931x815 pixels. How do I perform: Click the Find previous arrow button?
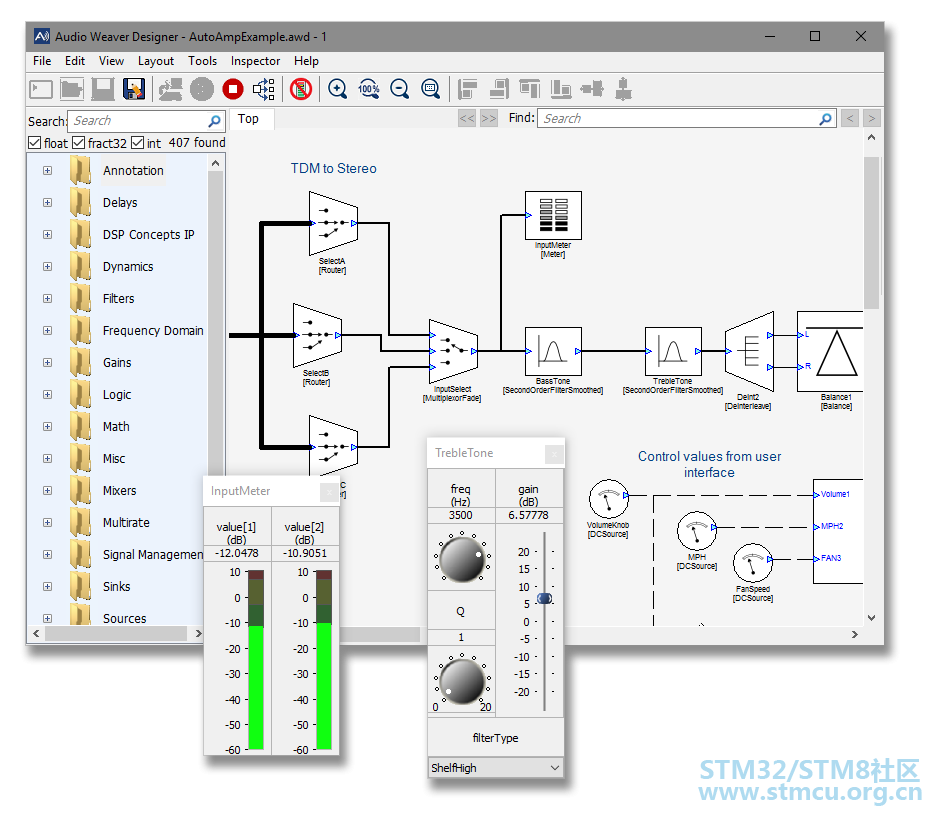point(850,119)
